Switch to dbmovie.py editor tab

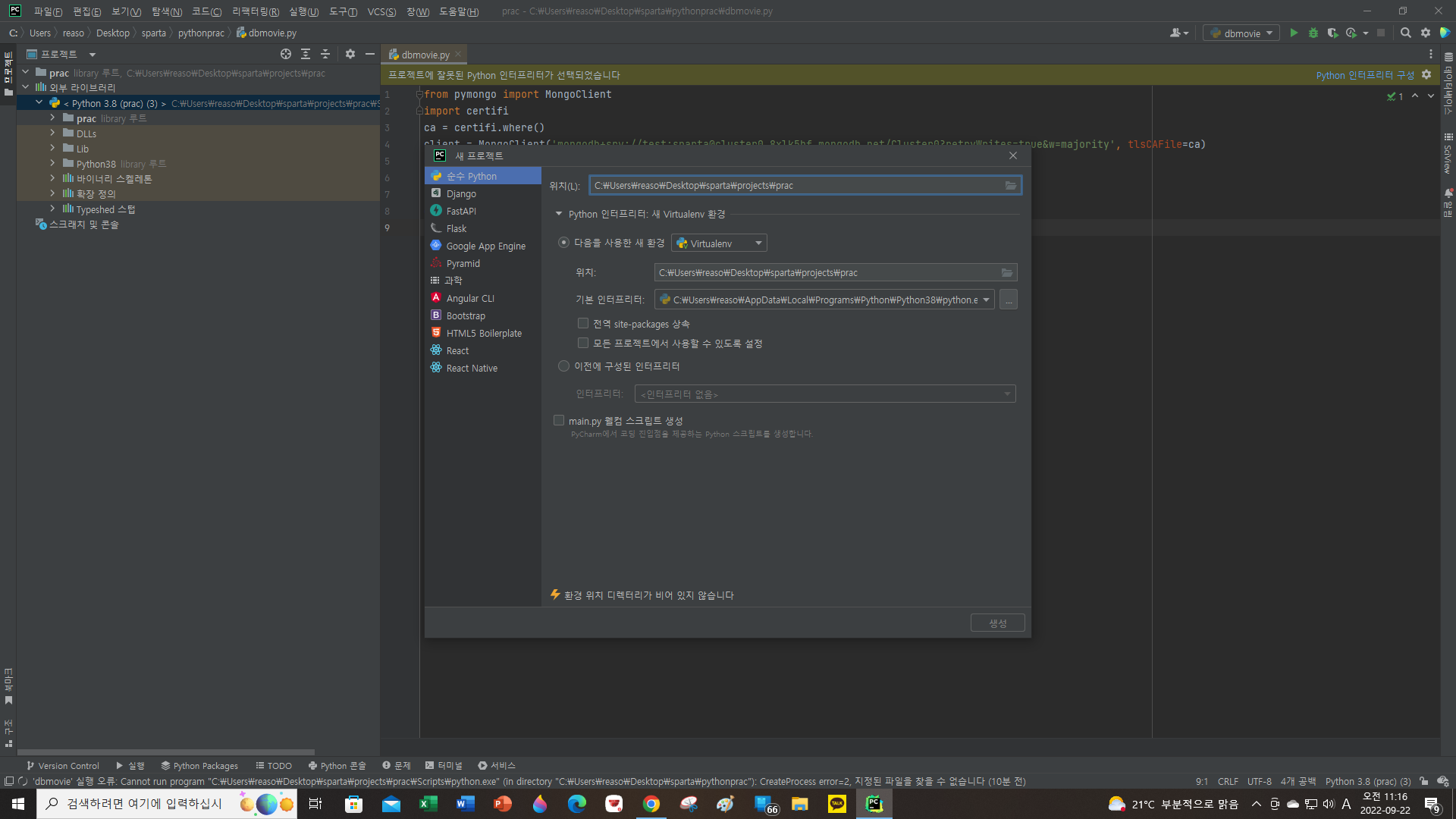(425, 55)
